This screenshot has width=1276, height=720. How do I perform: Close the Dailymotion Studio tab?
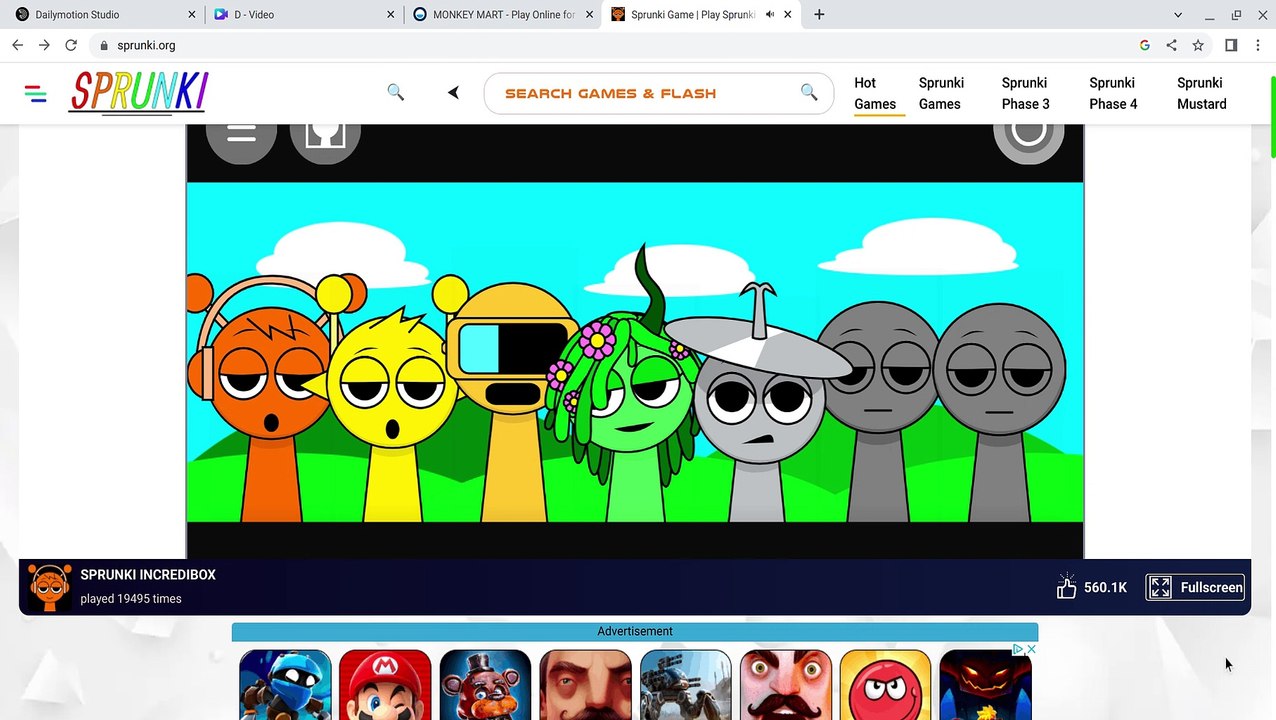pos(192,14)
